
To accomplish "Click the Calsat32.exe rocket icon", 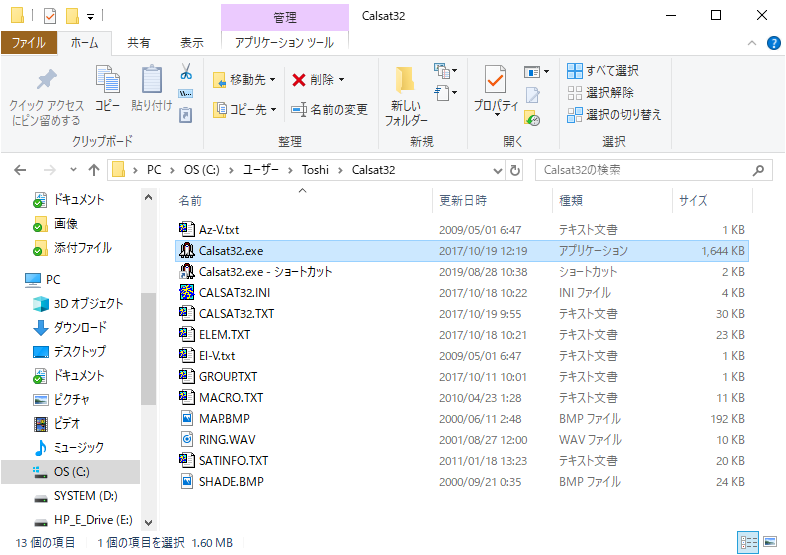I will 186,250.
